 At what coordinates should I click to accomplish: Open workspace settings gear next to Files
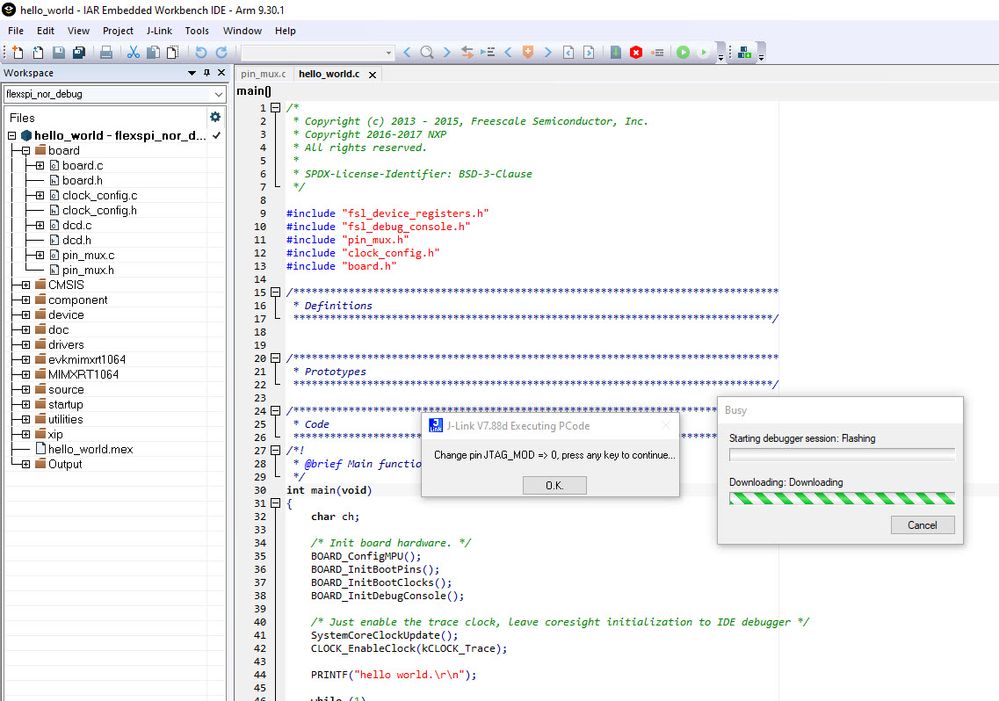coord(214,117)
